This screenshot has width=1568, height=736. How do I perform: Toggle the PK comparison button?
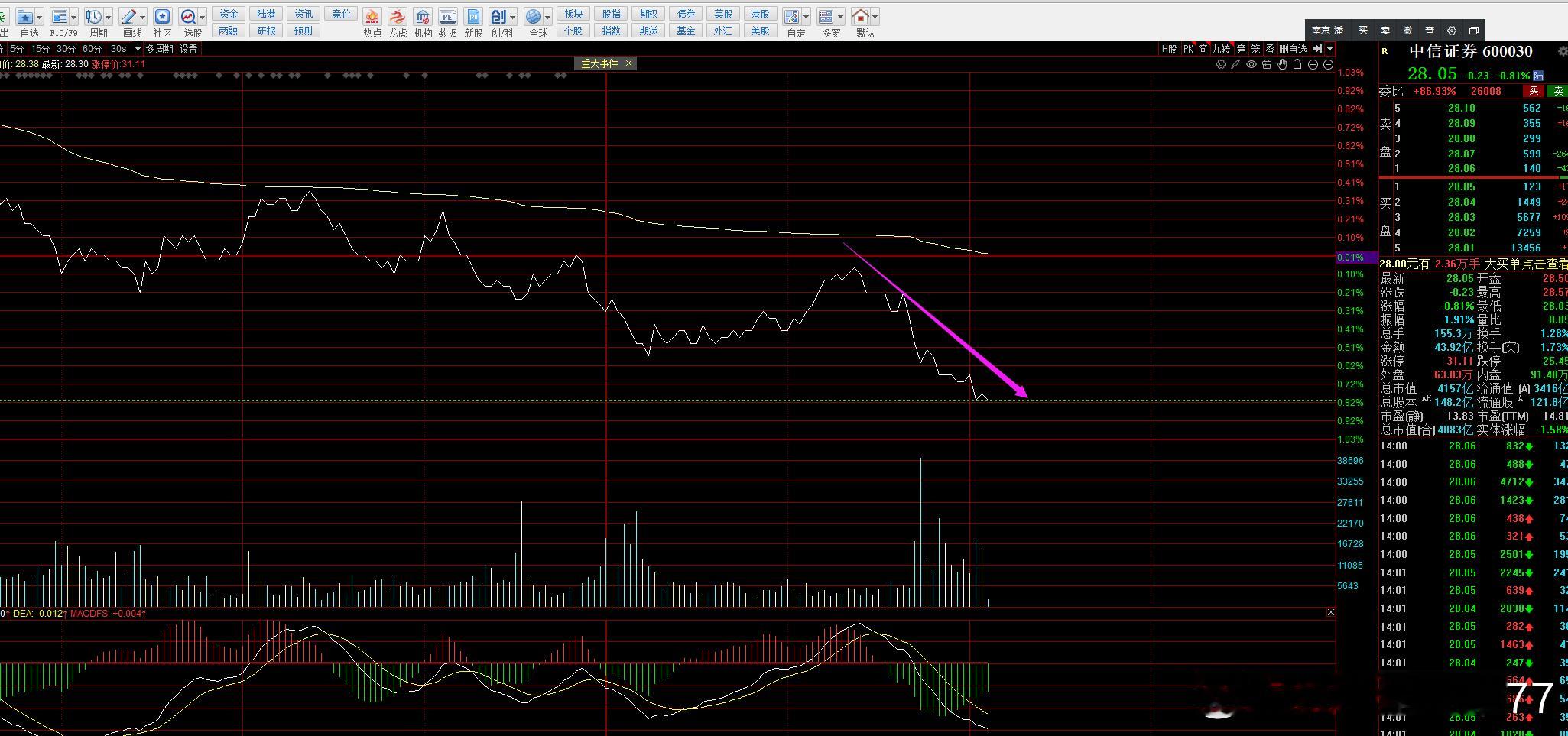(1188, 49)
